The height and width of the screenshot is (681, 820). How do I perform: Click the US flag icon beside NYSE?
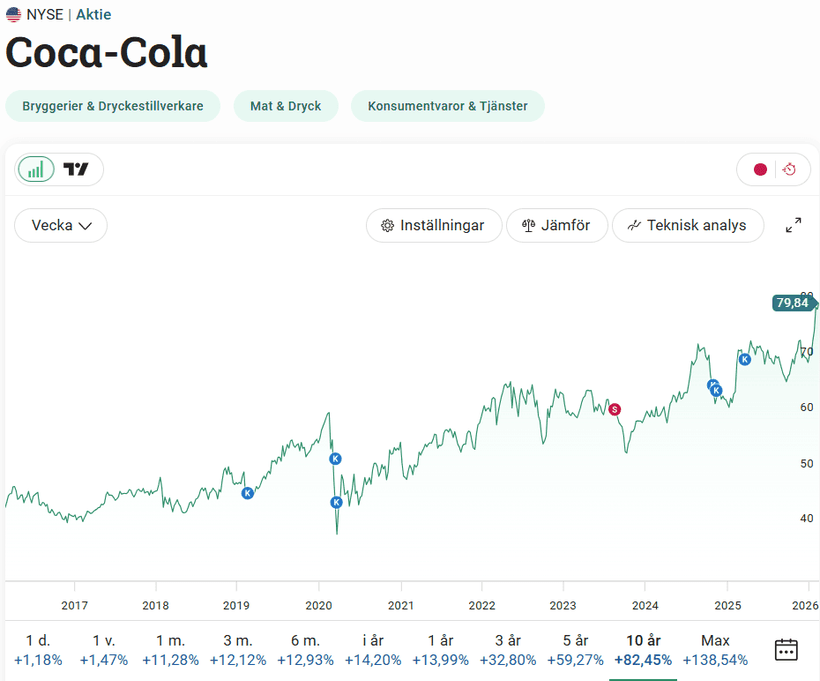pyautogui.click(x=13, y=14)
